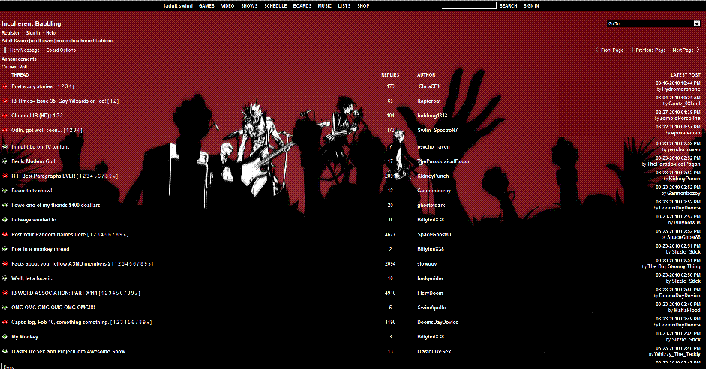The height and width of the screenshot is (369, 706).
Task: Open the 'Capes log, Feb 10' thread
Action: 81,322
